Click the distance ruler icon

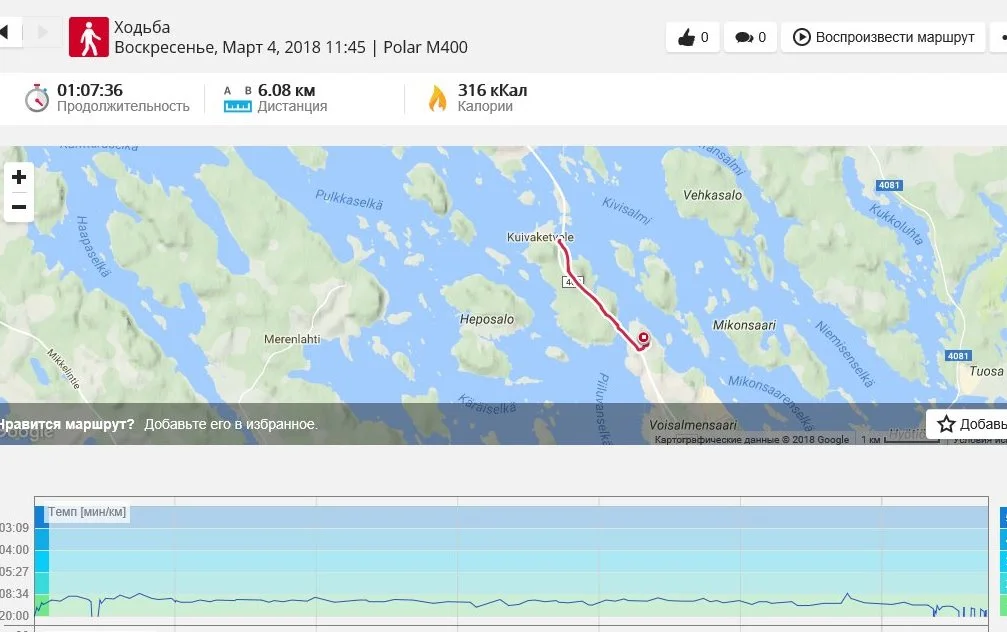click(237, 99)
